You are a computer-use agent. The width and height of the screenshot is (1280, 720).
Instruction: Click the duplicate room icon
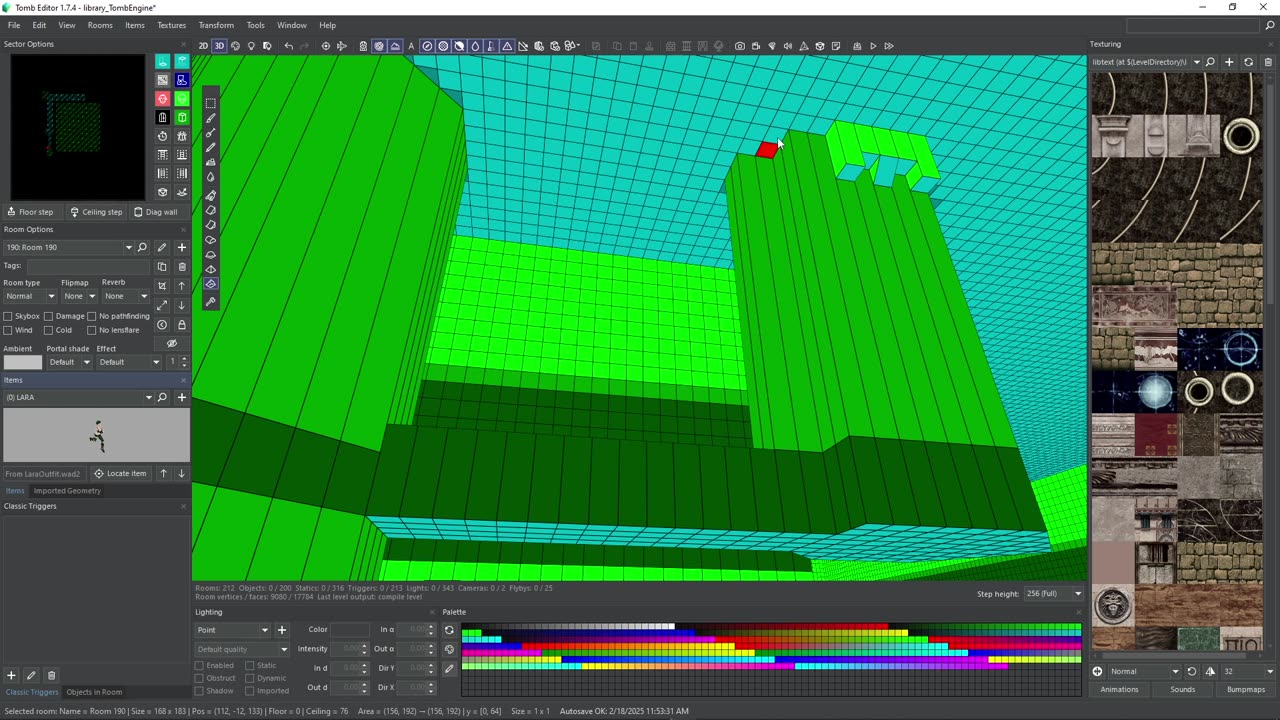pyautogui.click(x=162, y=267)
